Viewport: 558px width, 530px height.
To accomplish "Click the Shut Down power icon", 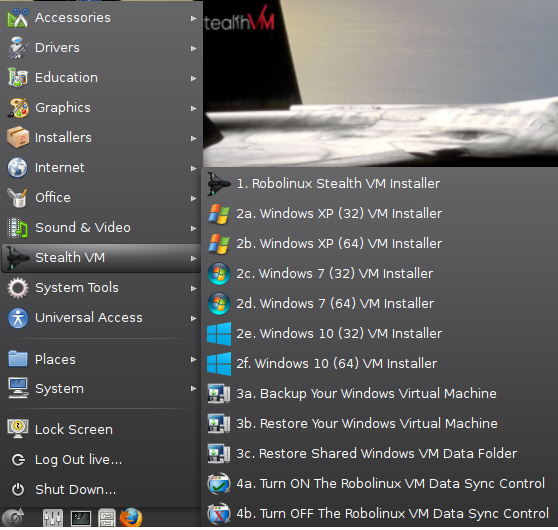I will pos(18,489).
